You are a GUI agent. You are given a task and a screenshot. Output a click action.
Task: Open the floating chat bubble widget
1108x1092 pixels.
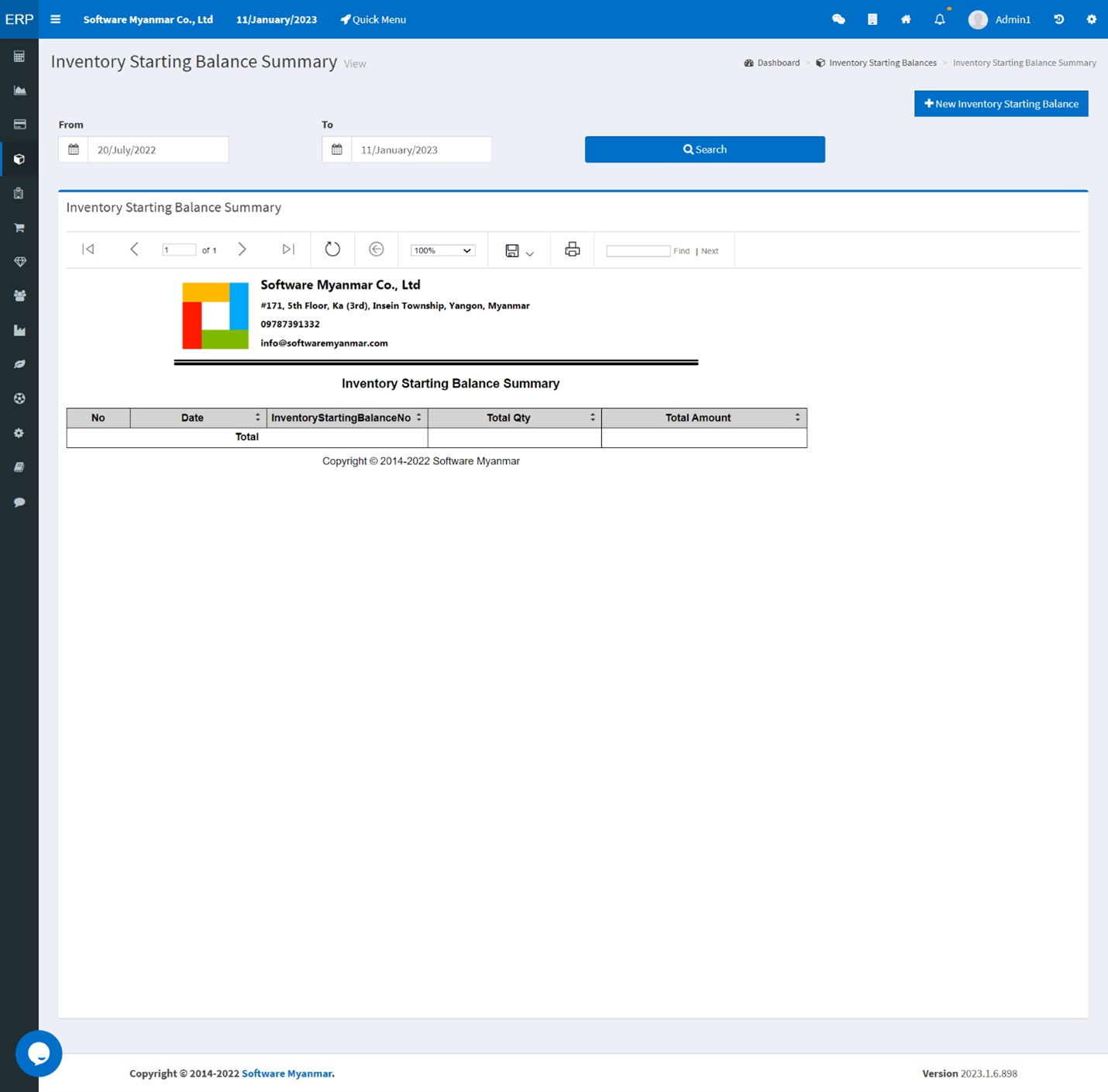(x=39, y=1053)
